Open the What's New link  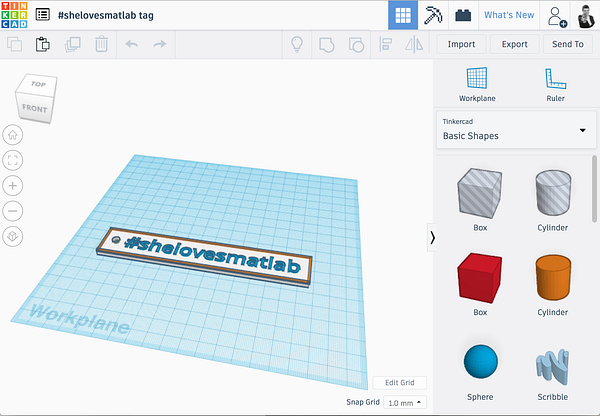pyautogui.click(x=509, y=15)
